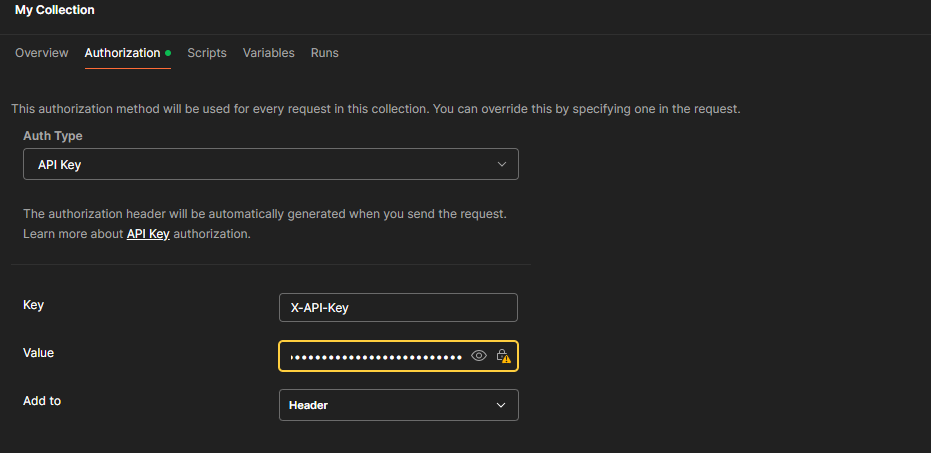Click the Add to label

(42, 401)
